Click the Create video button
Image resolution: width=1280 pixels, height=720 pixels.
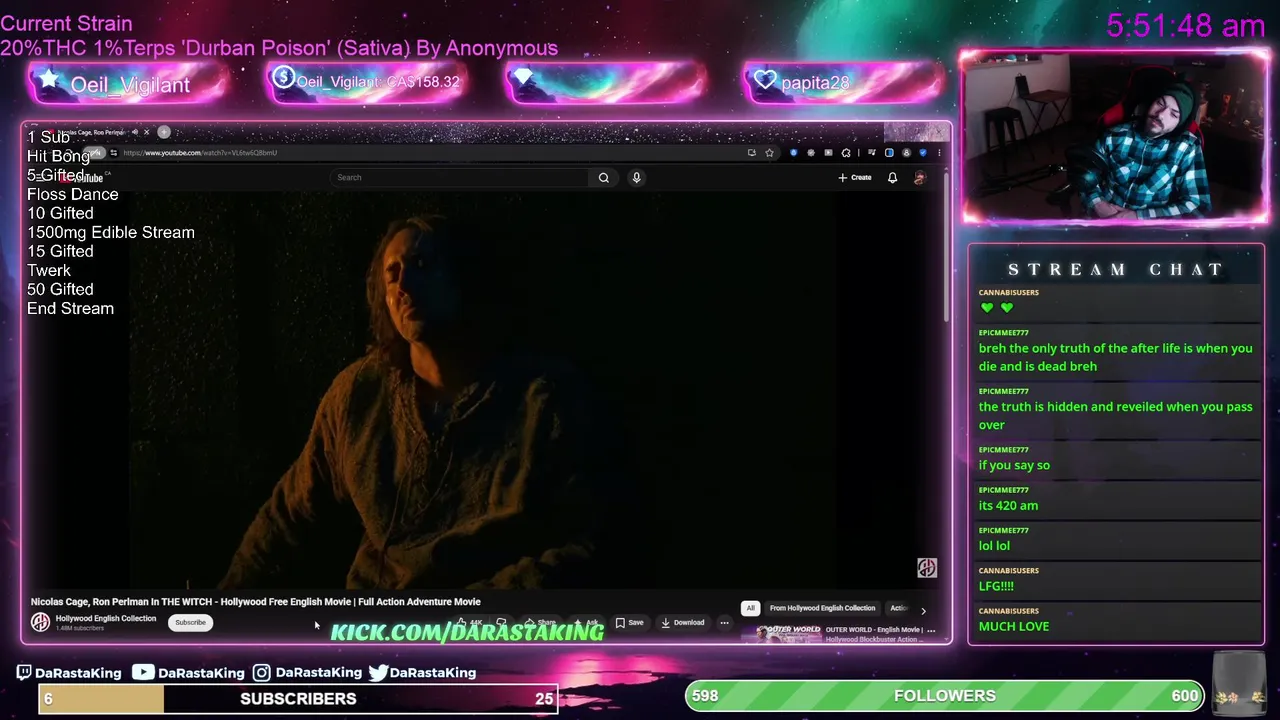(855, 177)
